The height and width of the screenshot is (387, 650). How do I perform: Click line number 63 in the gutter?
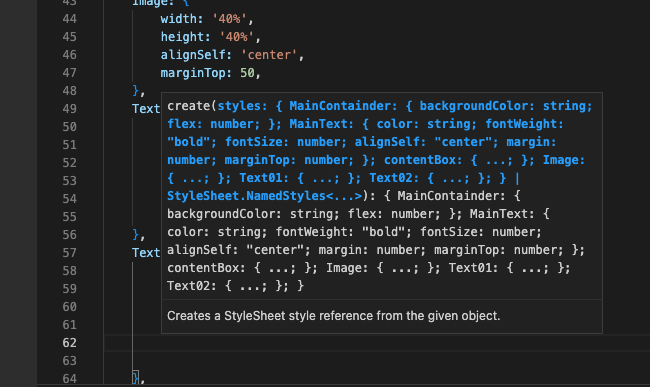pyautogui.click(x=70, y=361)
